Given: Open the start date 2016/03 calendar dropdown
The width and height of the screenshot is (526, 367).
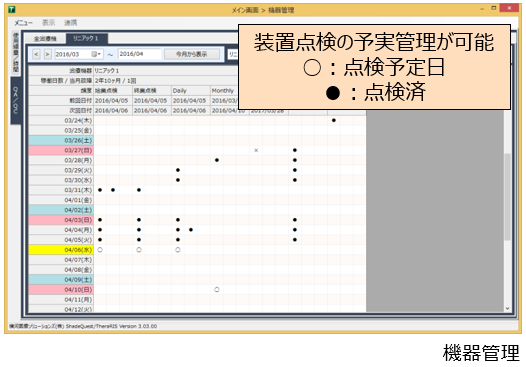Looking at the screenshot, I should pos(97,54).
